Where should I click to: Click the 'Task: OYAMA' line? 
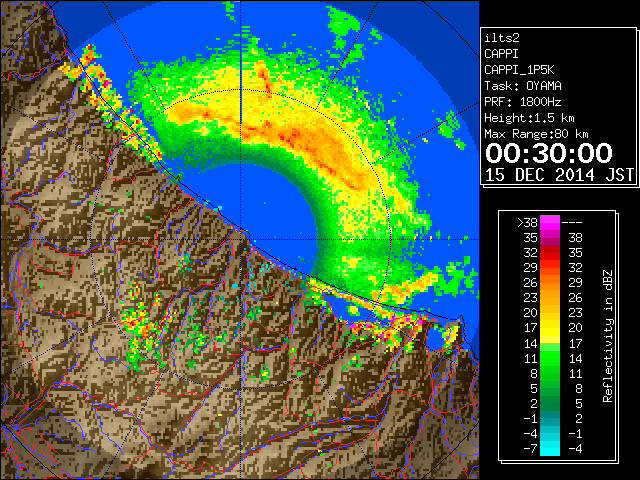pos(523,86)
